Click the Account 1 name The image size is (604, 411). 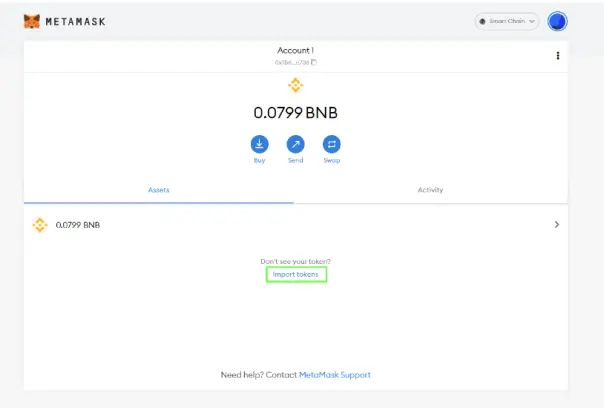(295, 50)
